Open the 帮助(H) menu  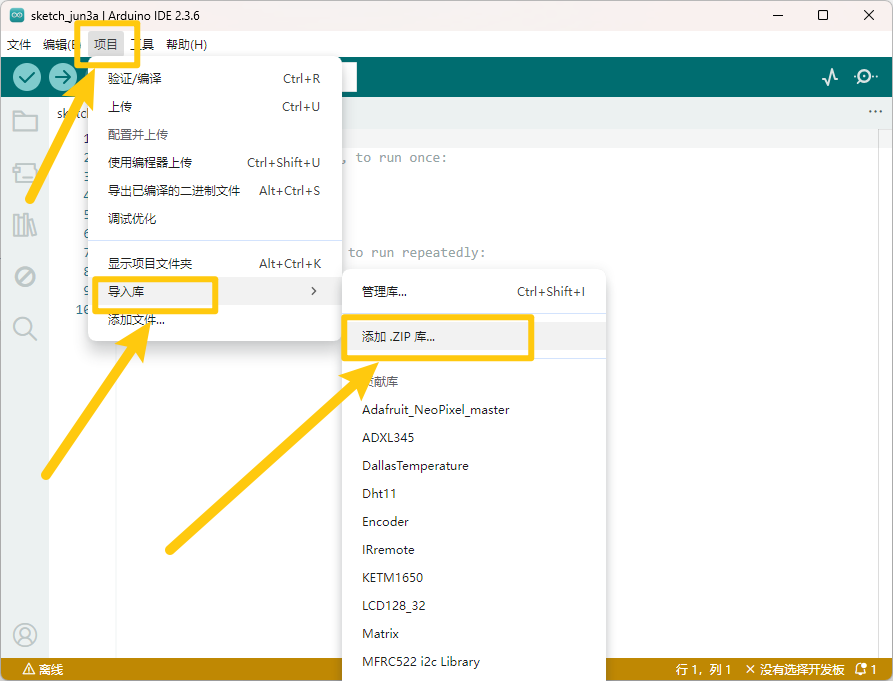(186, 44)
